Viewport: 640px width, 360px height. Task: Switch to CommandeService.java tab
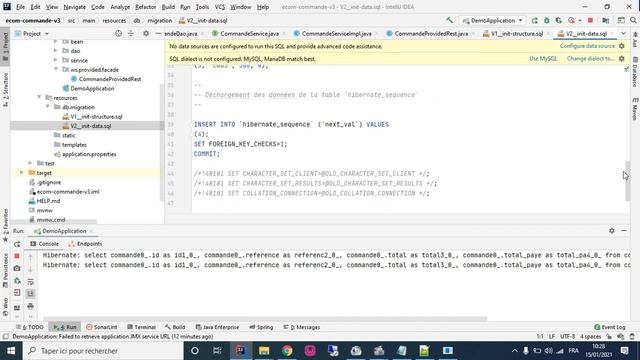(249, 33)
